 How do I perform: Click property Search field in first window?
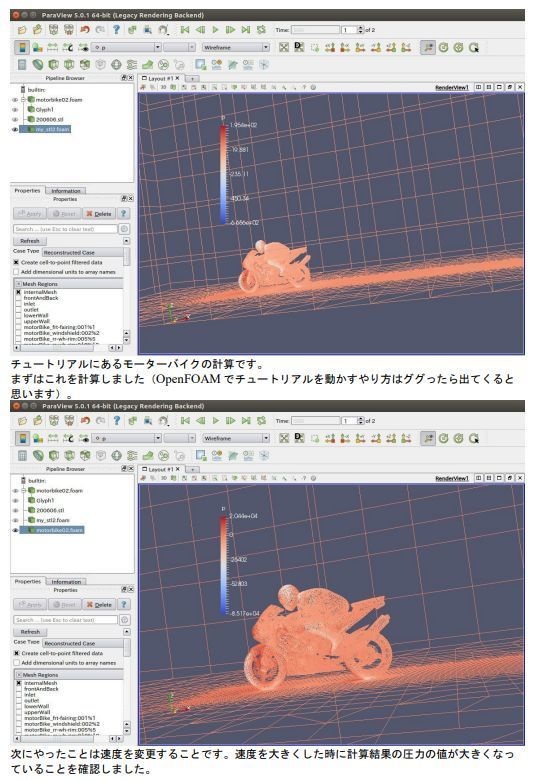coord(65,229)
